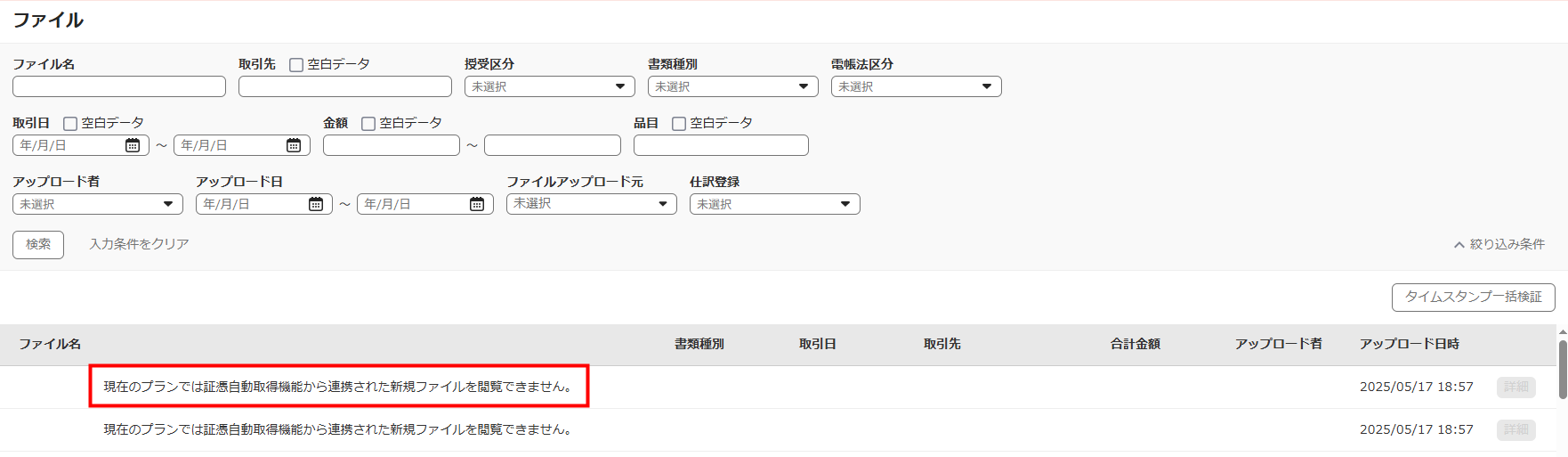Click the 書類種別 table column header
This screenshot has width=1568, height=457.
[699, 344]
